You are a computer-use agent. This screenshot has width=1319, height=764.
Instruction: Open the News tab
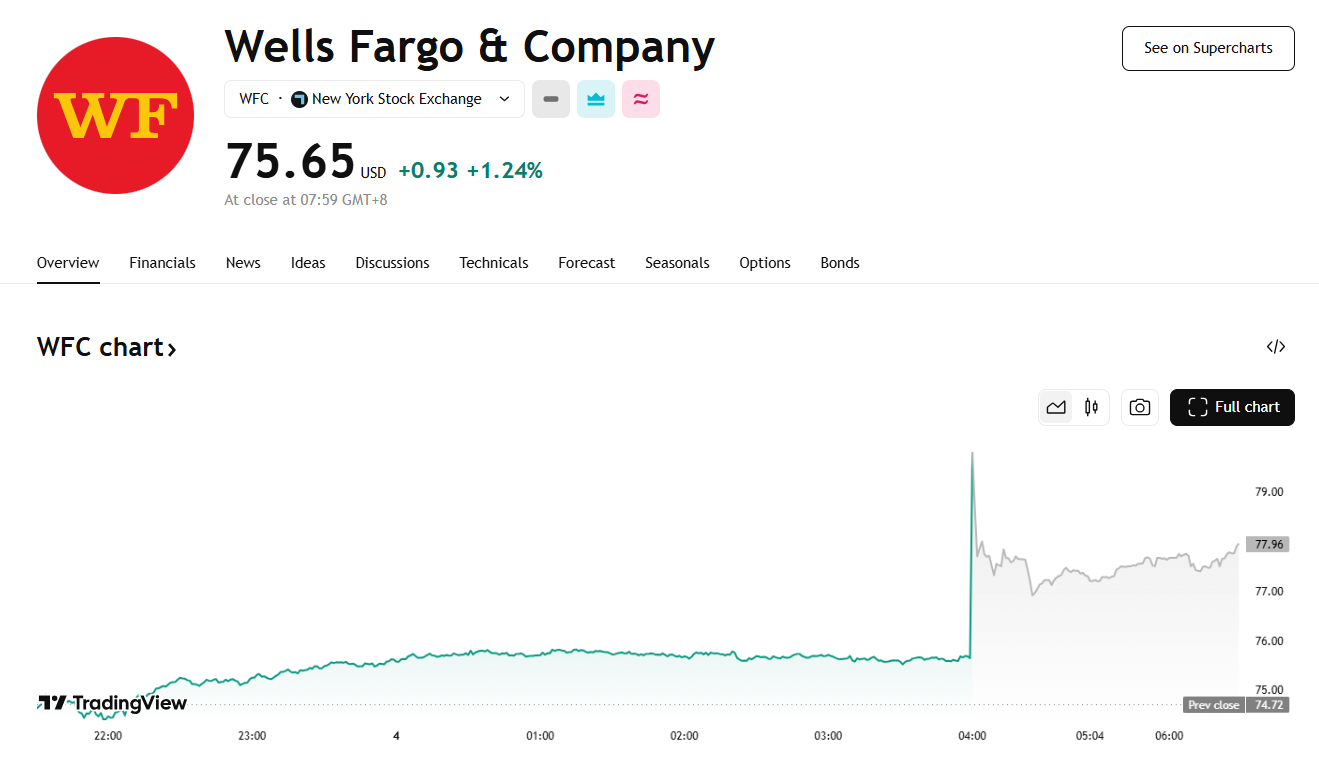243,263
